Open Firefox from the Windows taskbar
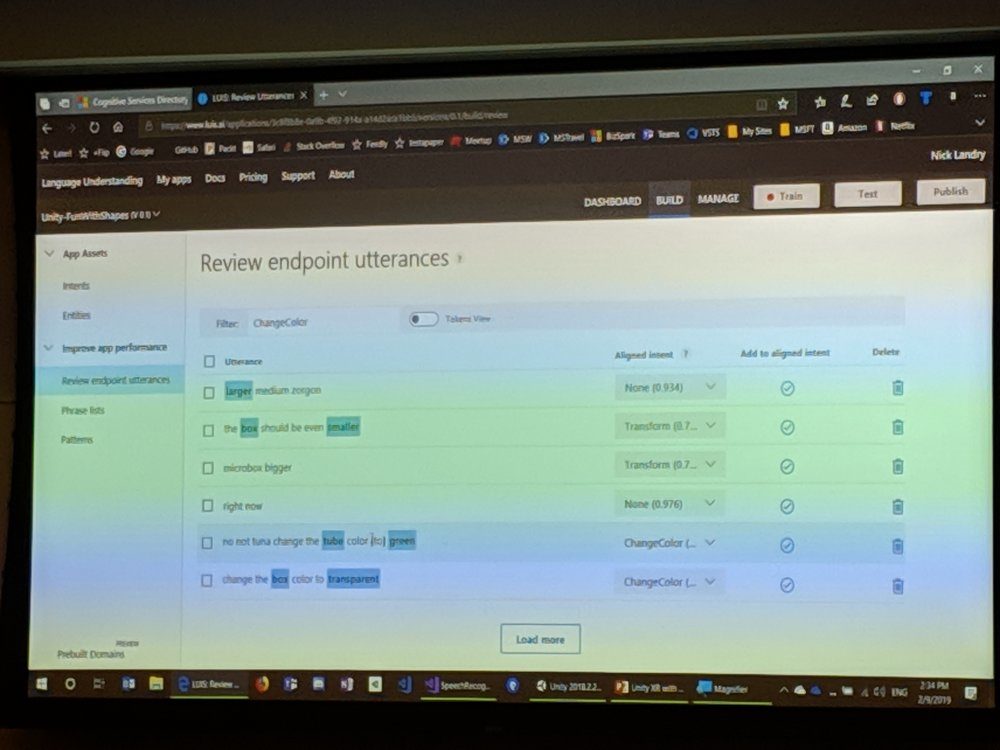Viewport: 1000px width, 750px height. [x=262, y=685]
